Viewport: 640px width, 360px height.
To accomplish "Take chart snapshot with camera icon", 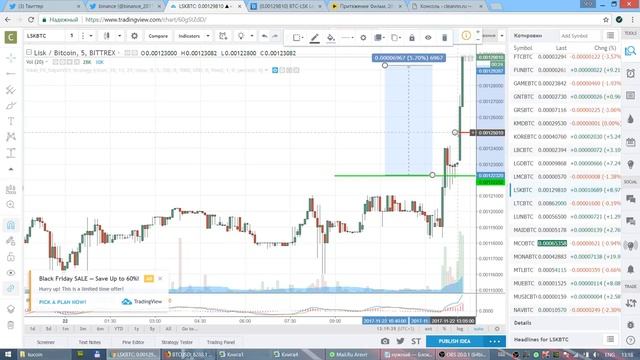I will [385, 341].
